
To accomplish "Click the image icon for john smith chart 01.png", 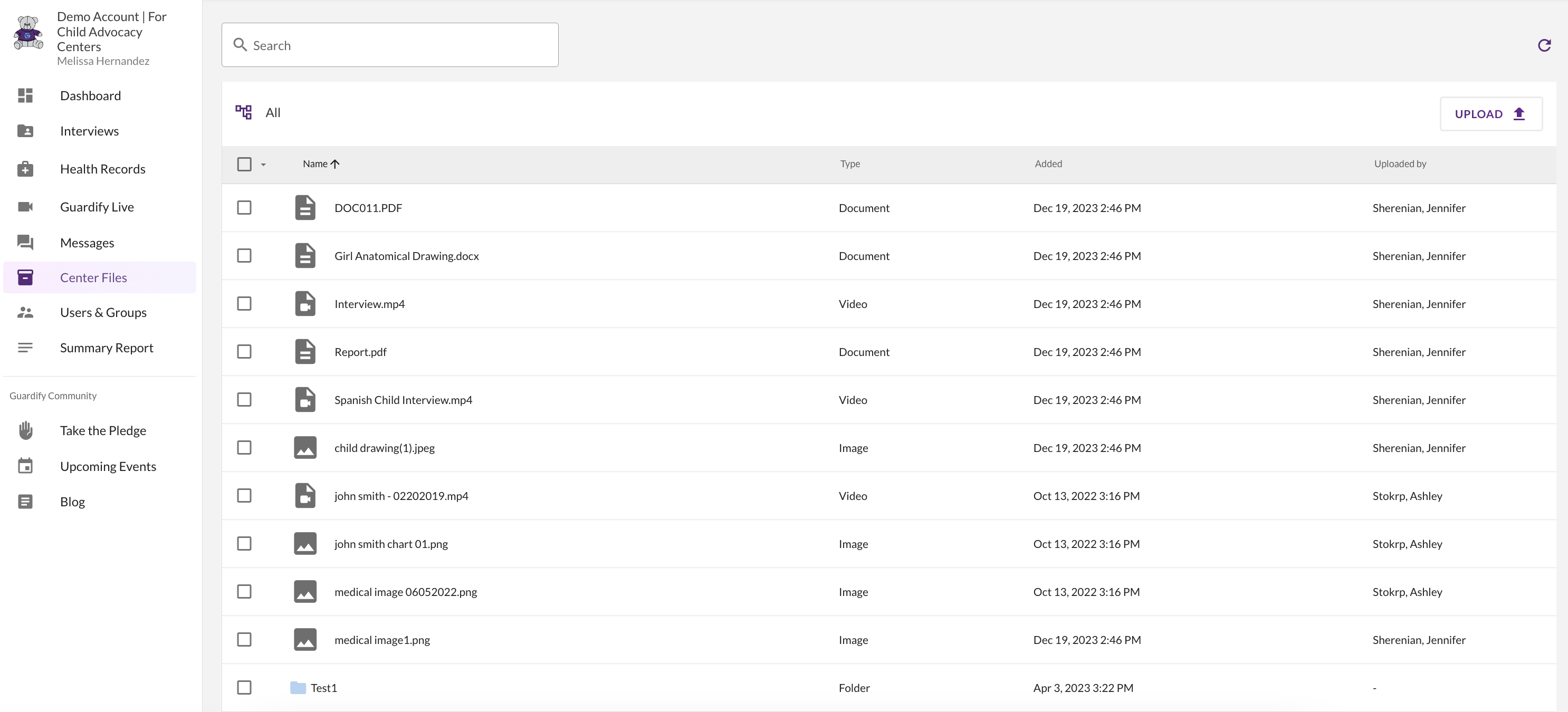I will point(305,543).
